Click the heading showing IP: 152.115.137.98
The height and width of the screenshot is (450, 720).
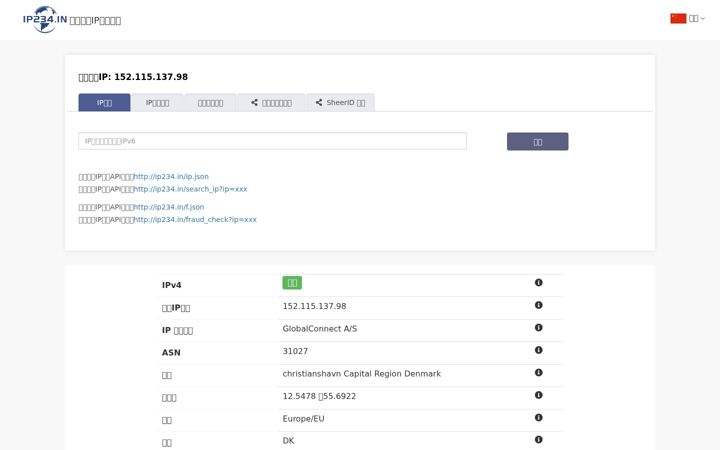tap(133, 77)
